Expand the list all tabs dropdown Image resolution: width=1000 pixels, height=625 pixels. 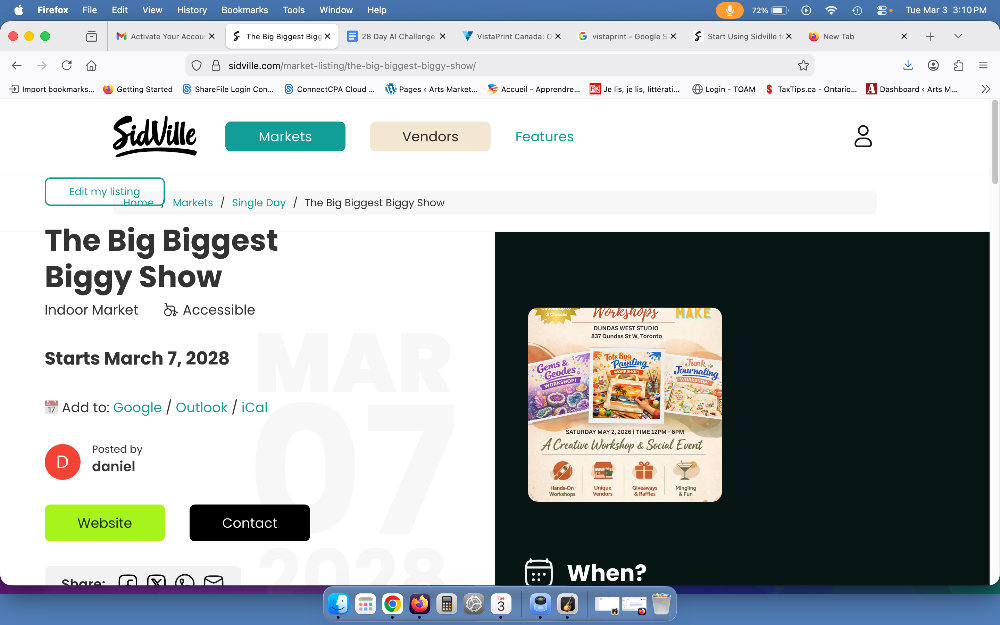pos(958,36)
